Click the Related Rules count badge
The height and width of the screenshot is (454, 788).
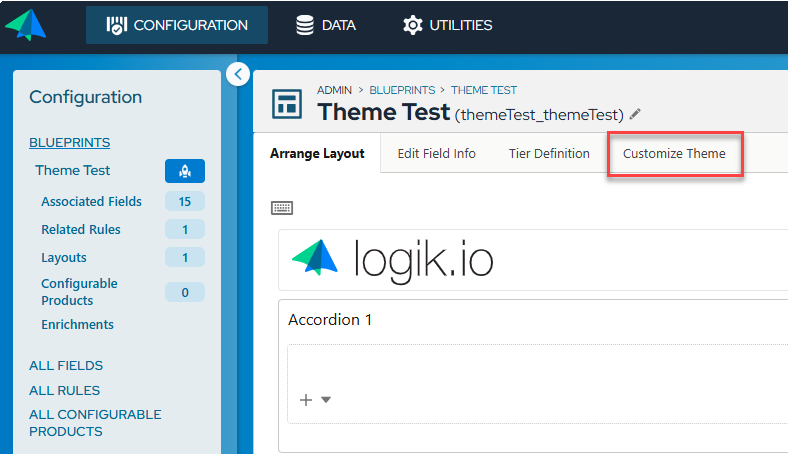click(x=185, y=230)
